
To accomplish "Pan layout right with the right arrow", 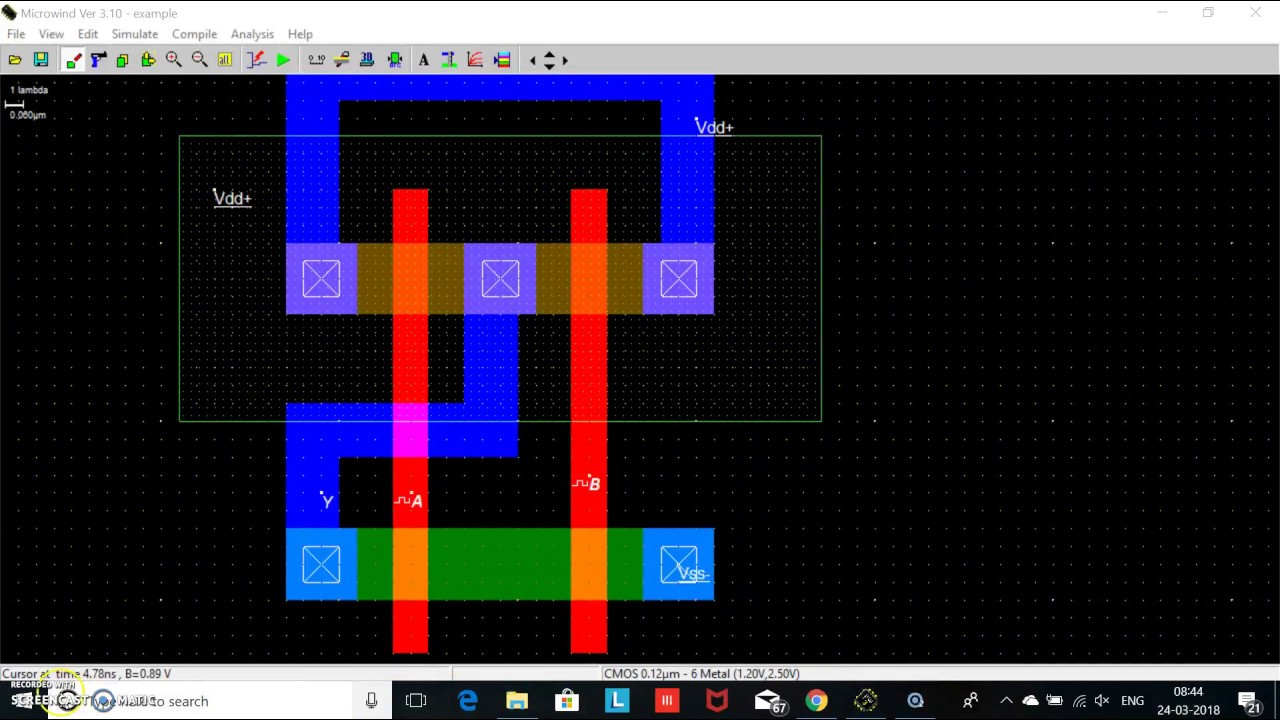I will [x=565, y=60].
